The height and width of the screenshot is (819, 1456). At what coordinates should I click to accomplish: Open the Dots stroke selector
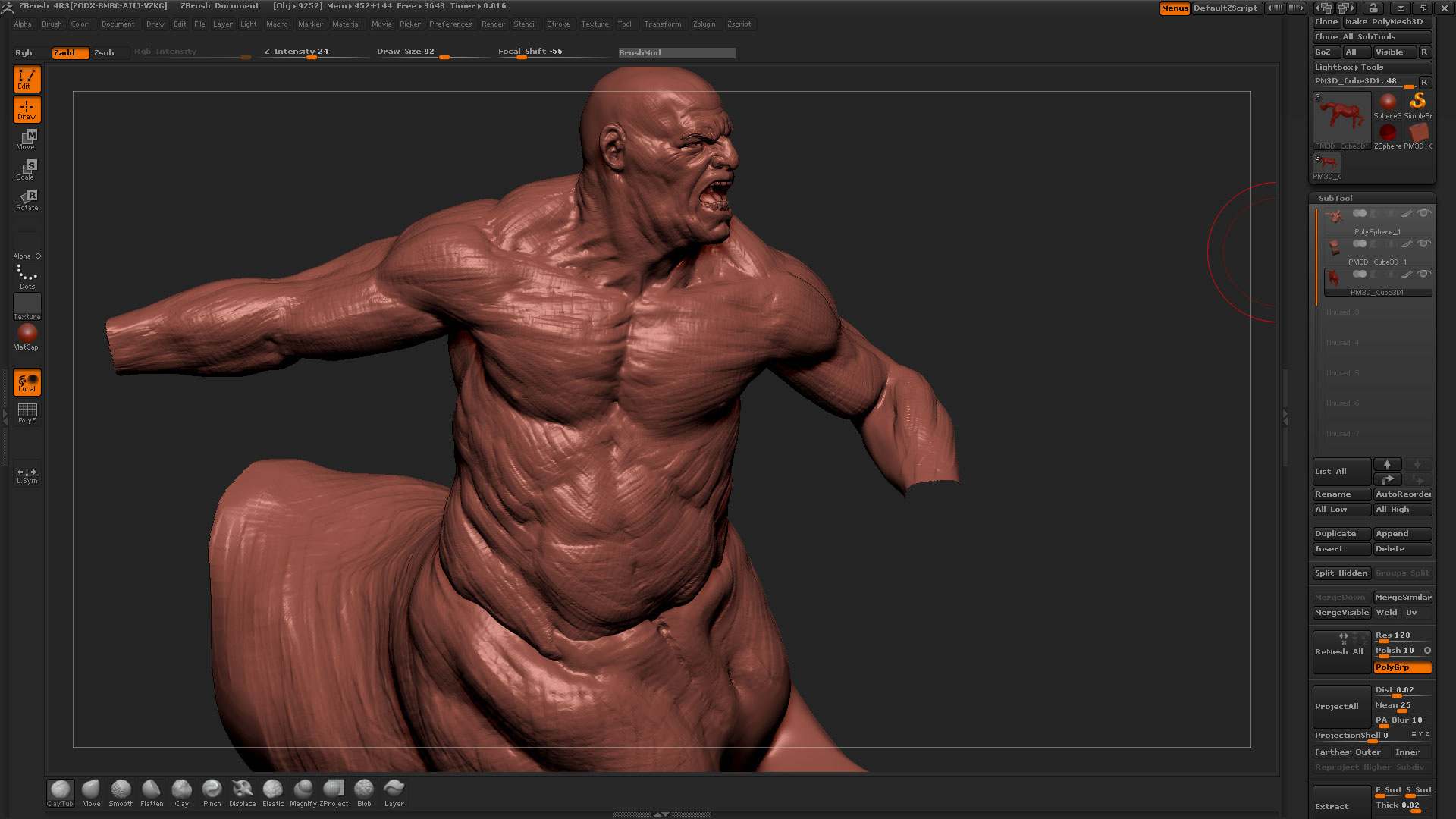(27, 276)
